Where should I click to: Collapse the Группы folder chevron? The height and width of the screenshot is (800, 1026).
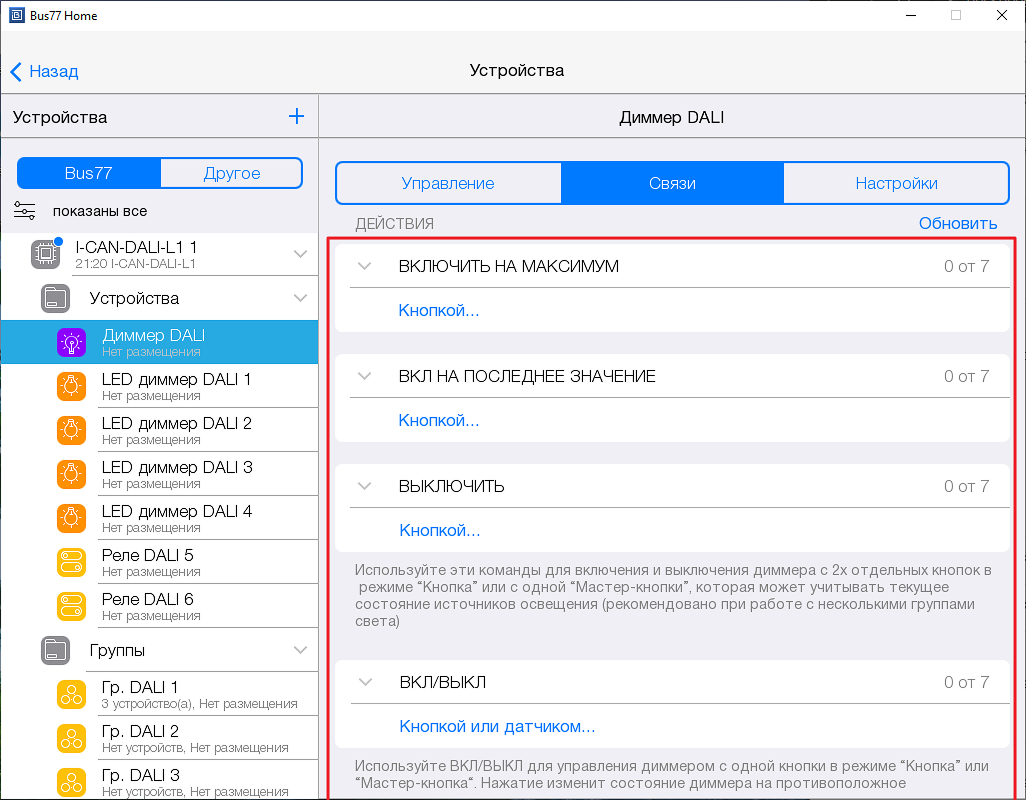click(300, 650)
